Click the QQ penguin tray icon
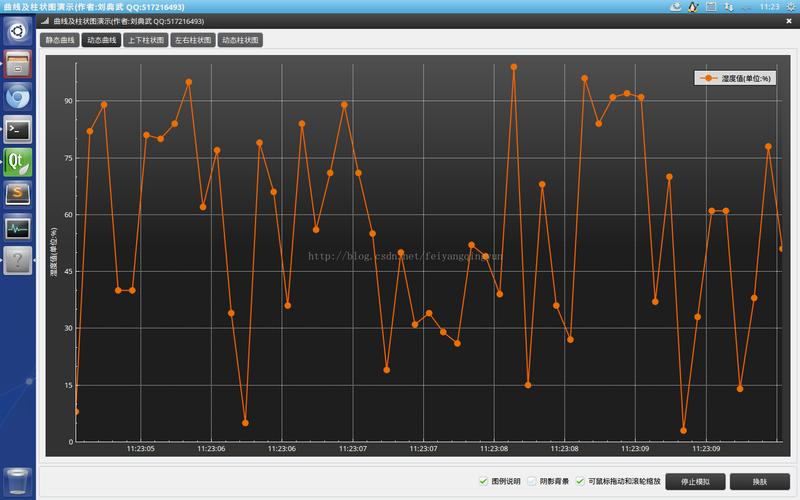This screenshot has width=800, height=500. 693,7
